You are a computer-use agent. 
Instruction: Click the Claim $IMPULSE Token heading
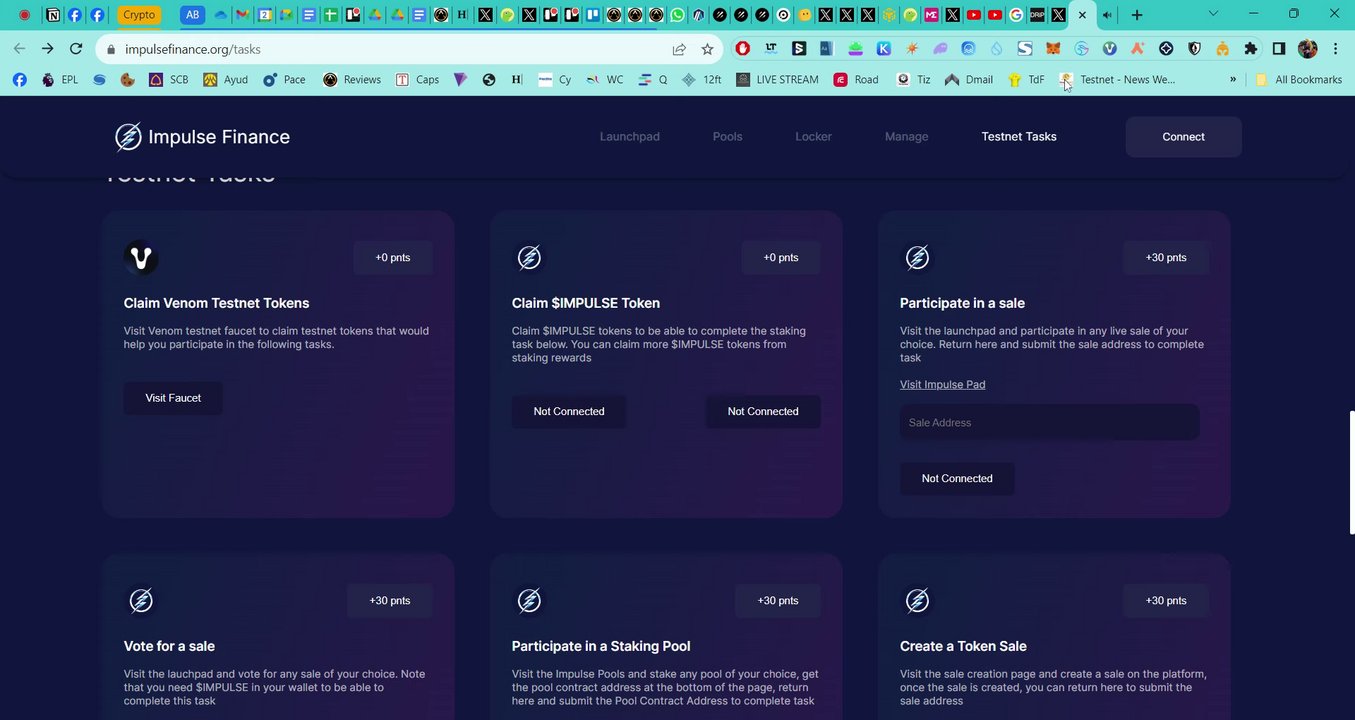pyautogui.click(x=586, y=303)
